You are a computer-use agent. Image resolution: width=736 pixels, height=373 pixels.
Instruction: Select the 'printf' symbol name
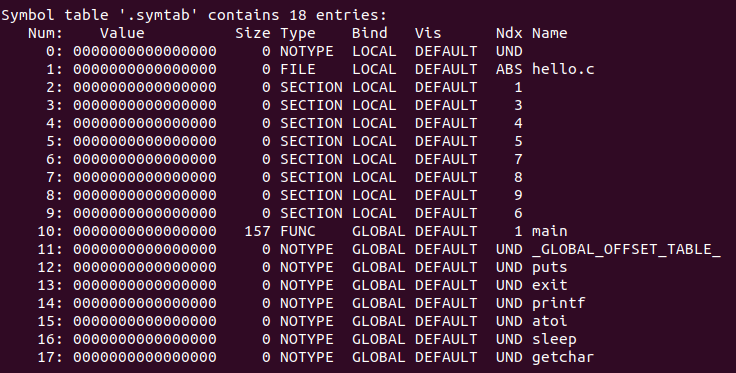tap(558, 303)
